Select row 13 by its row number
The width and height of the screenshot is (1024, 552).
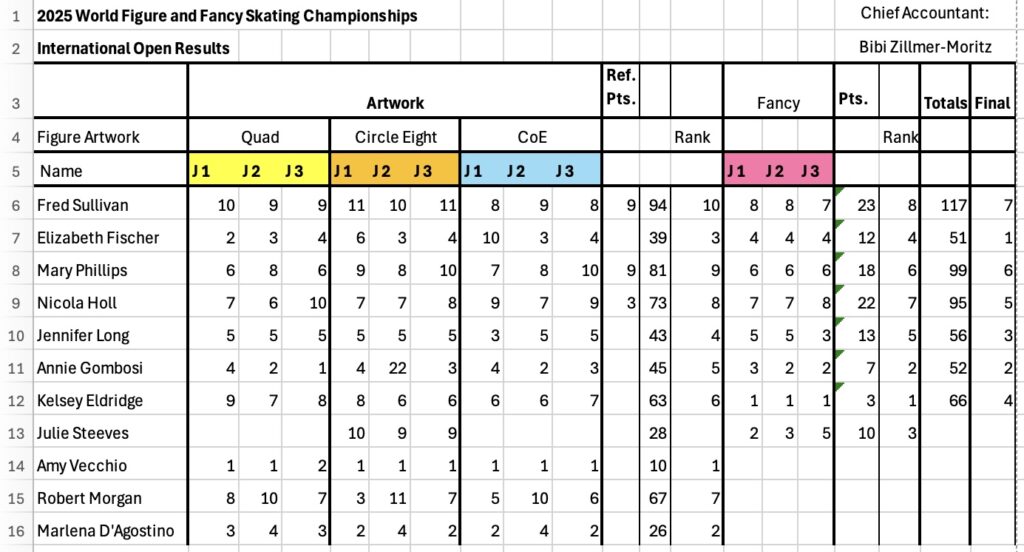[x=15, y=433]
